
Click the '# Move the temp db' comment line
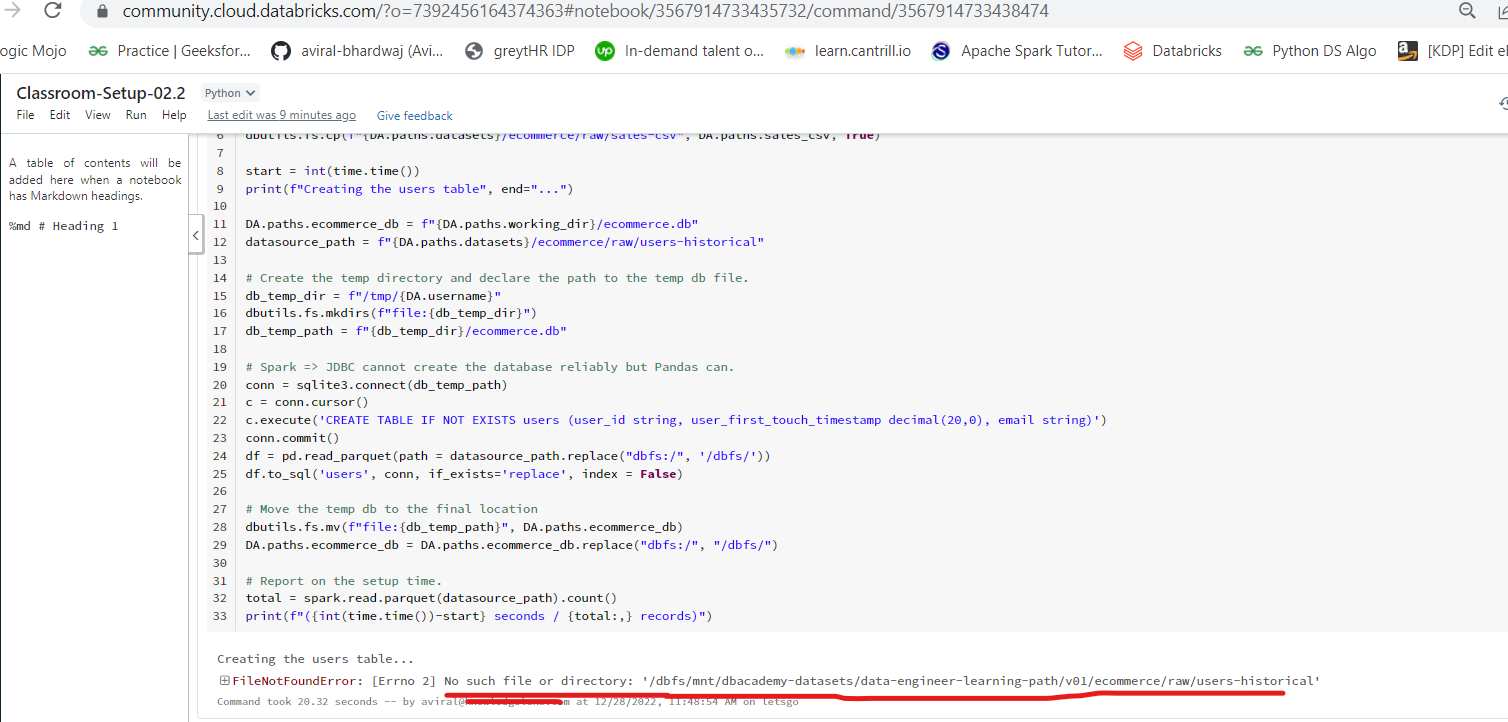392,509
